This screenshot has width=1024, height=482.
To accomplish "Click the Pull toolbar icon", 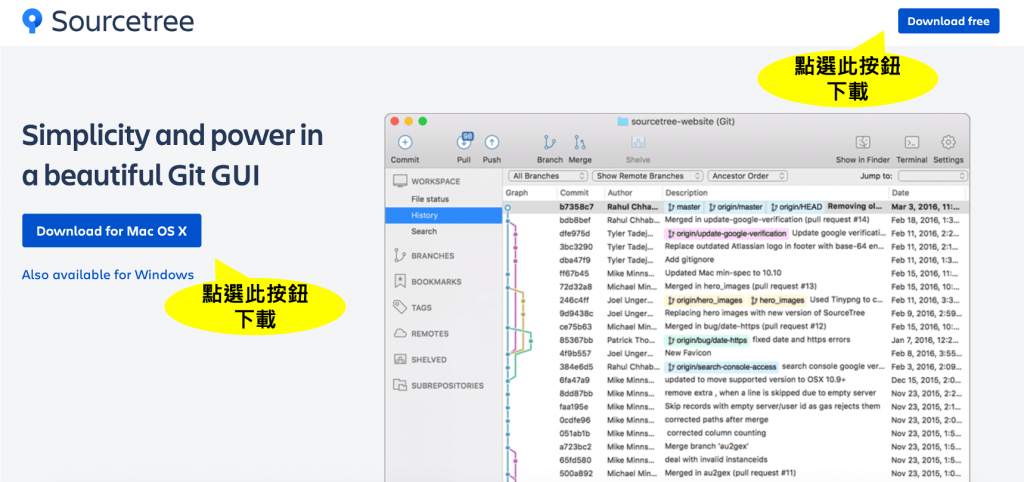I will [x=464, y=142].
